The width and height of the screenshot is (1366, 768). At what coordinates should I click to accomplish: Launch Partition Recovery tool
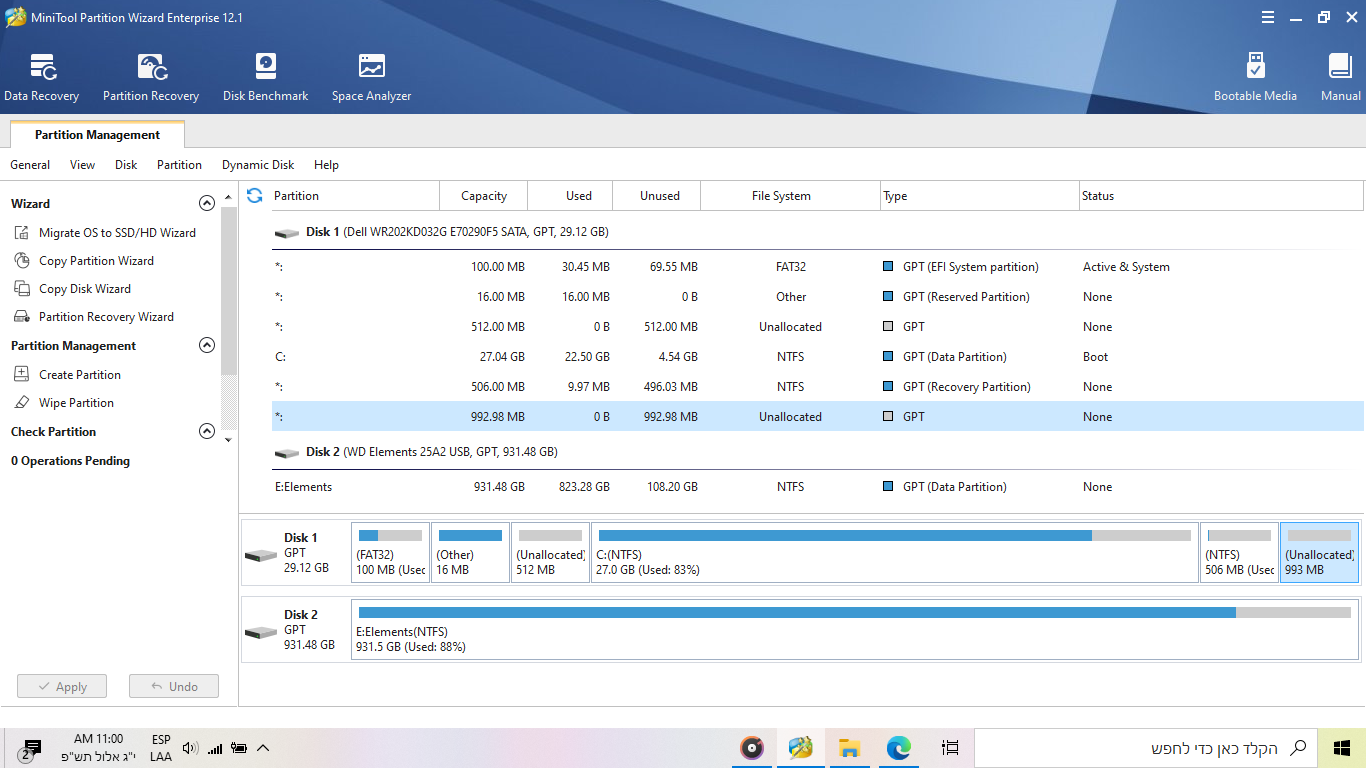[x=151, y=78]
